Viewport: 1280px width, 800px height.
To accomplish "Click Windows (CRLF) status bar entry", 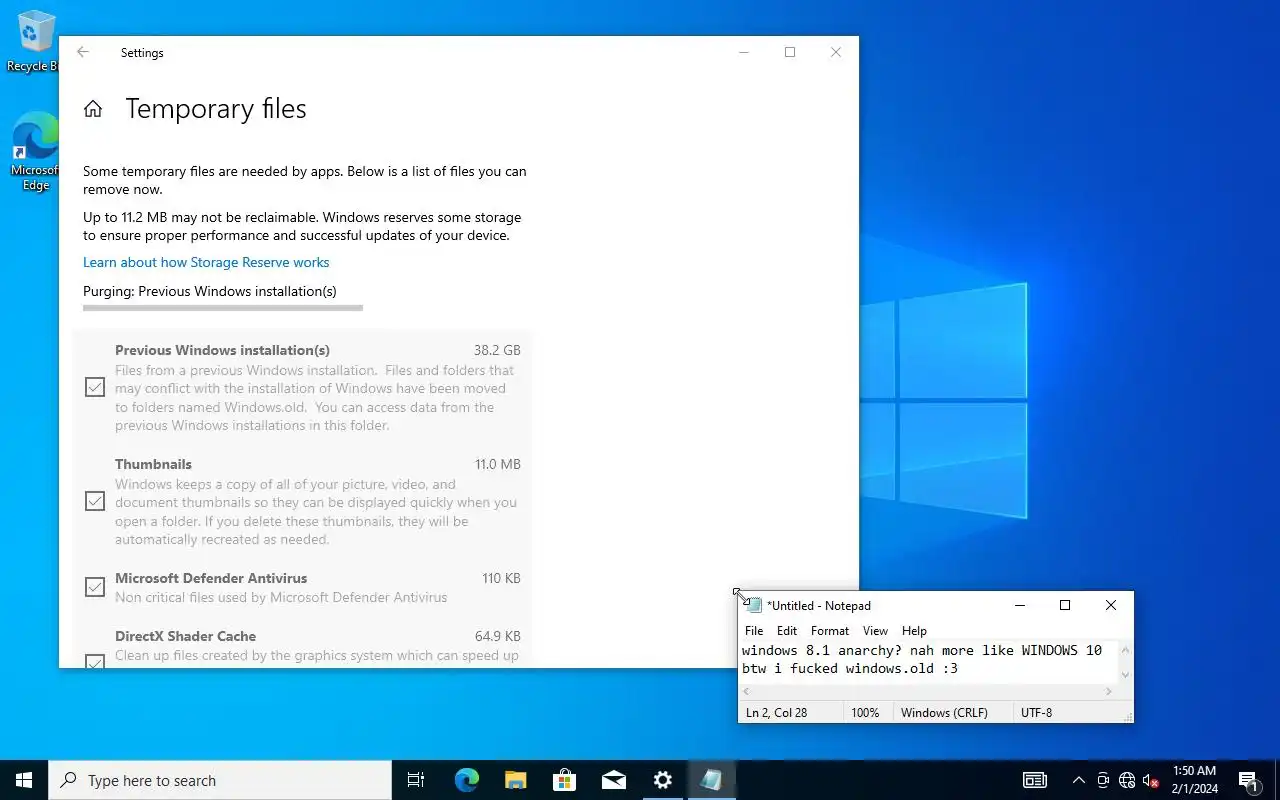I will [x=944, y=713].
